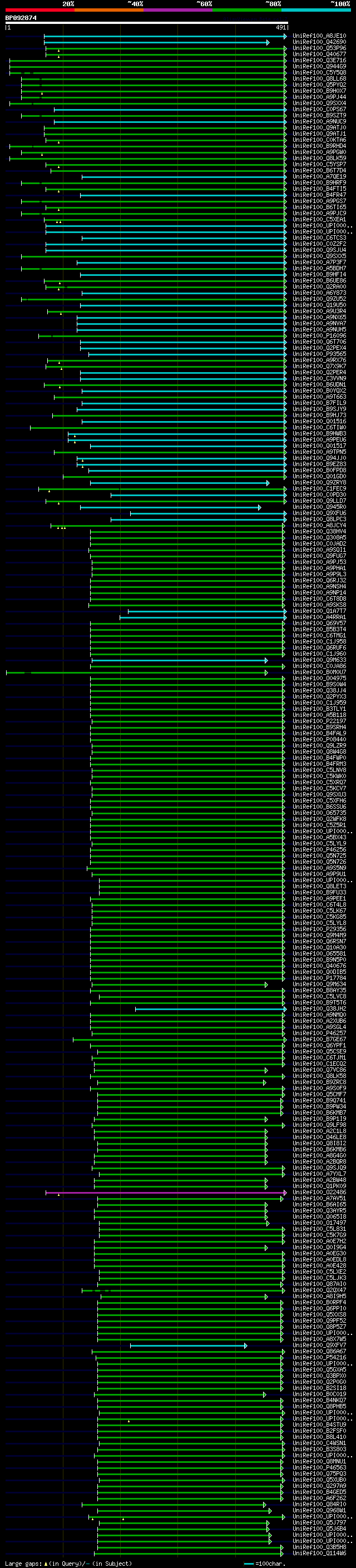The height and width of the screenshot is (1568, 356).
Task: Select hit UniRef100_O22486
Action: (319, 1193)
